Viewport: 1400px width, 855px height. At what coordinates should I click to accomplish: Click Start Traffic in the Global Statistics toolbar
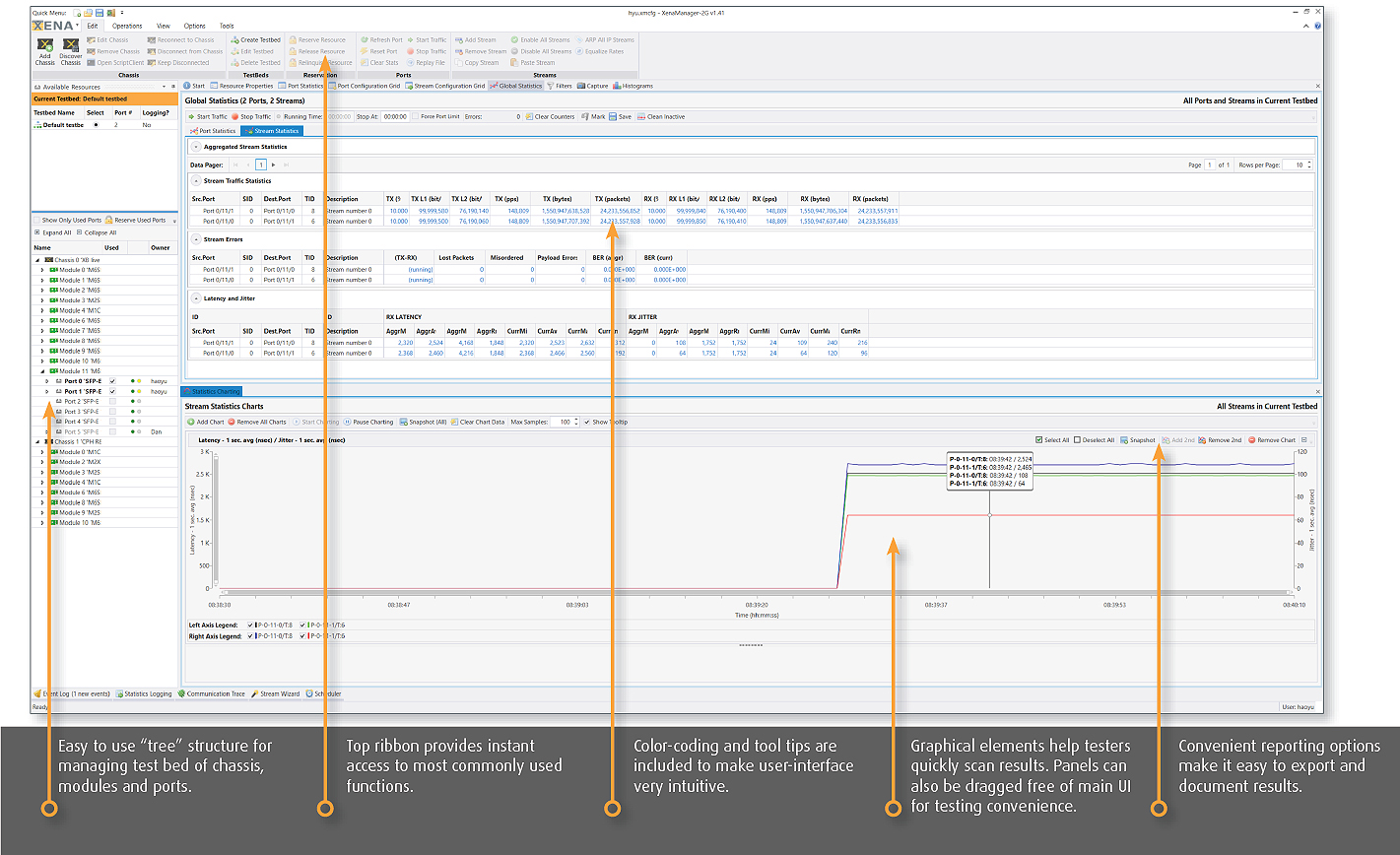click(x=207, y=116)
